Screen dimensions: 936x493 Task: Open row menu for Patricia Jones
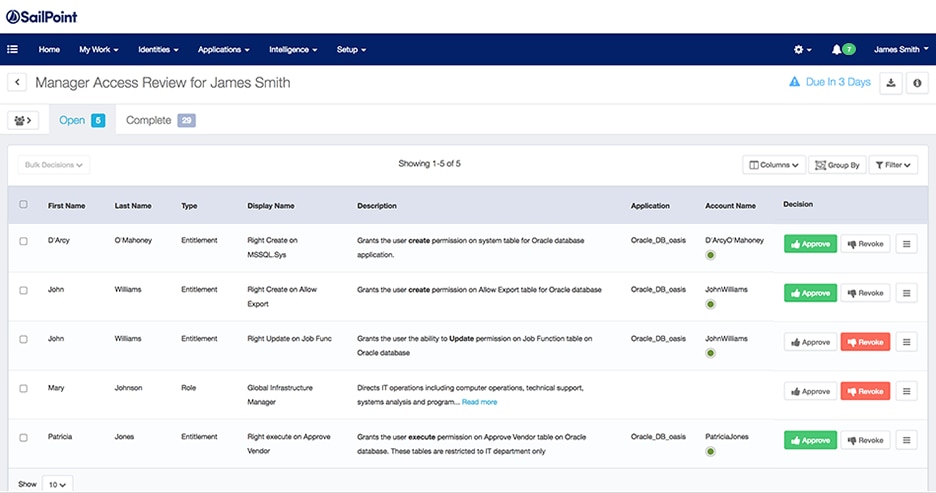(x=906, y=440)
